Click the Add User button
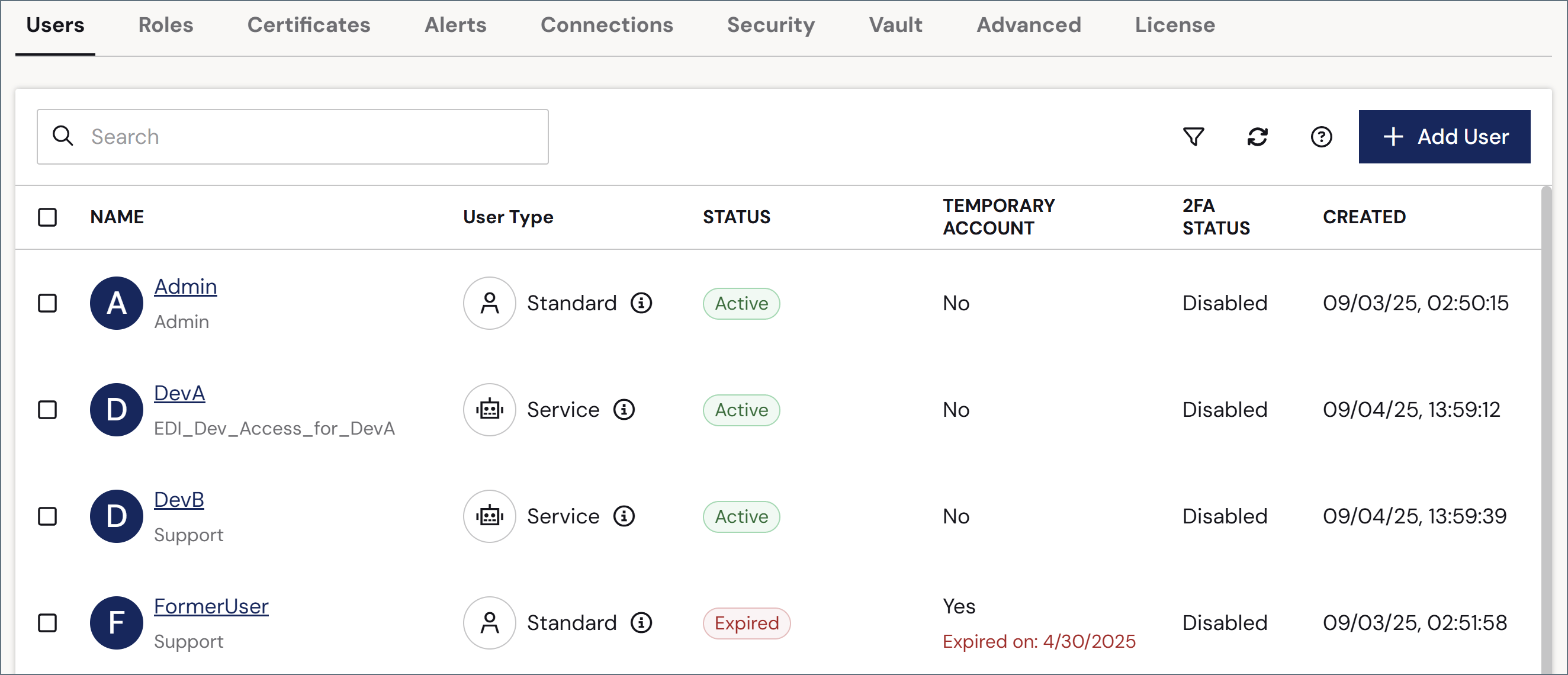Viewport: 1568px width, 675px height. click(1444, 136)
